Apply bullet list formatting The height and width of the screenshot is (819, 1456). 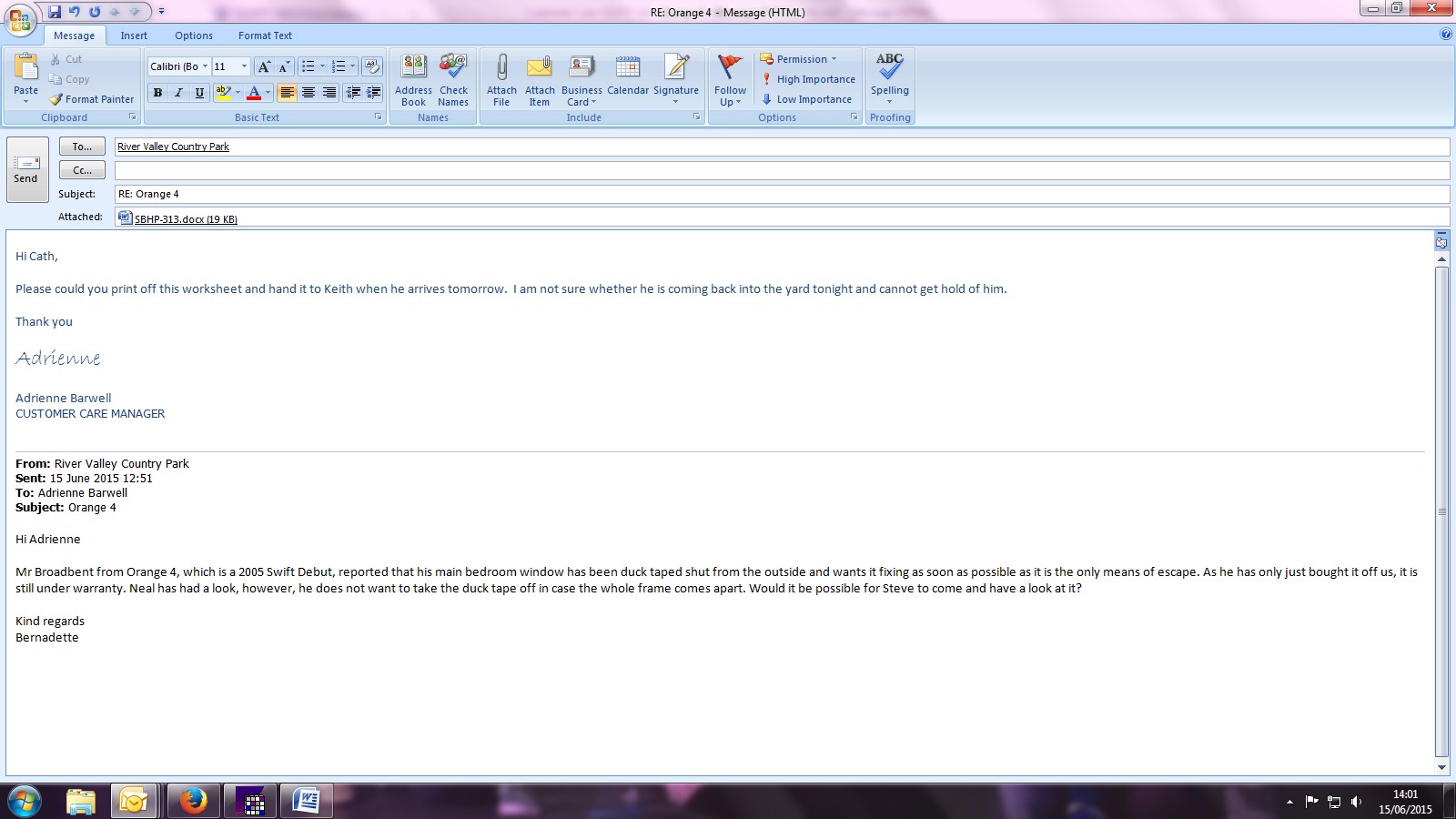pyautogui.click(x=308, y=66)
